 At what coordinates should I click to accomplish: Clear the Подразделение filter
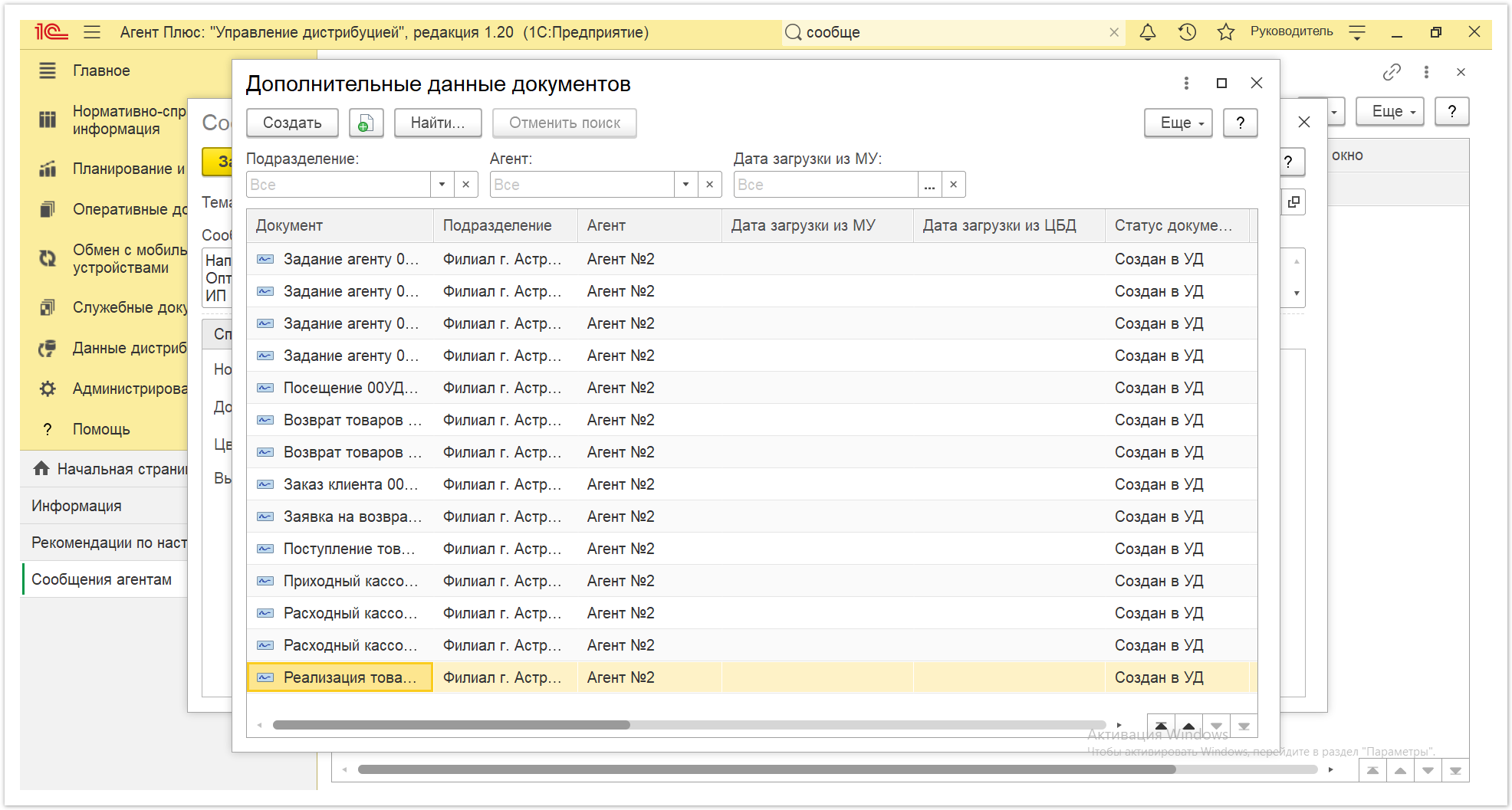[465, 185]
